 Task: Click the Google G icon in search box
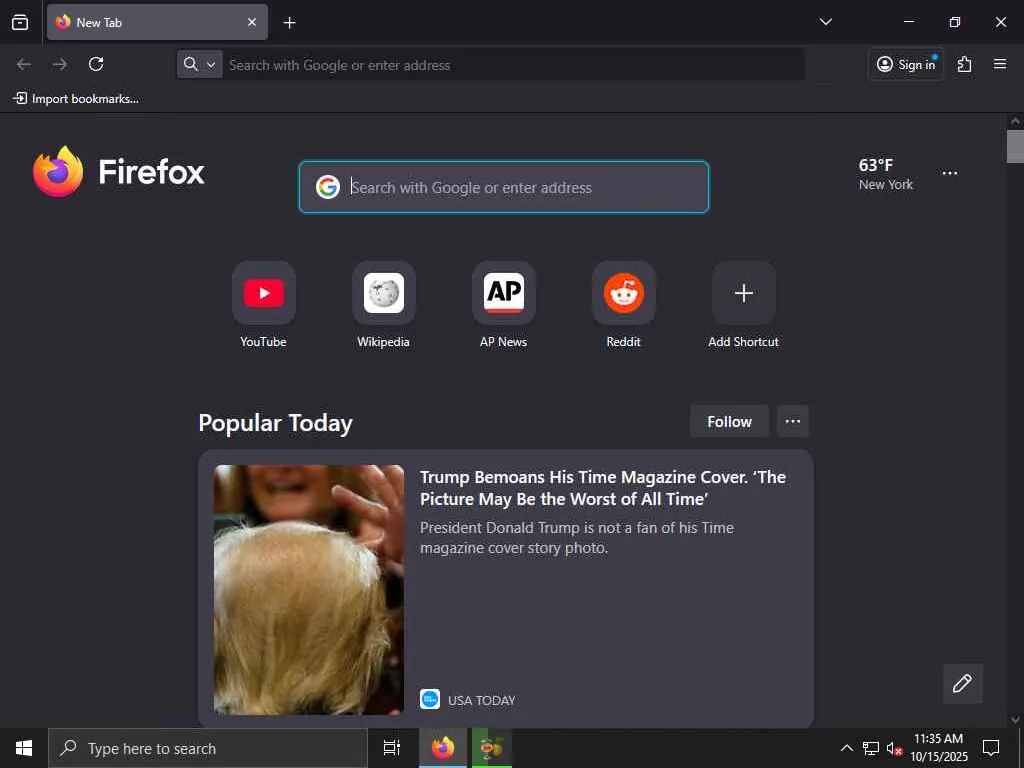point(327,187)
